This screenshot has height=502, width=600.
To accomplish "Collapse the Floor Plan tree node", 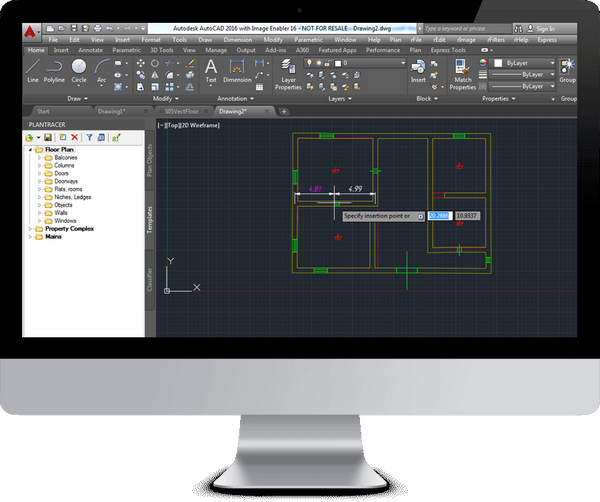I will [x=31, y=150].
